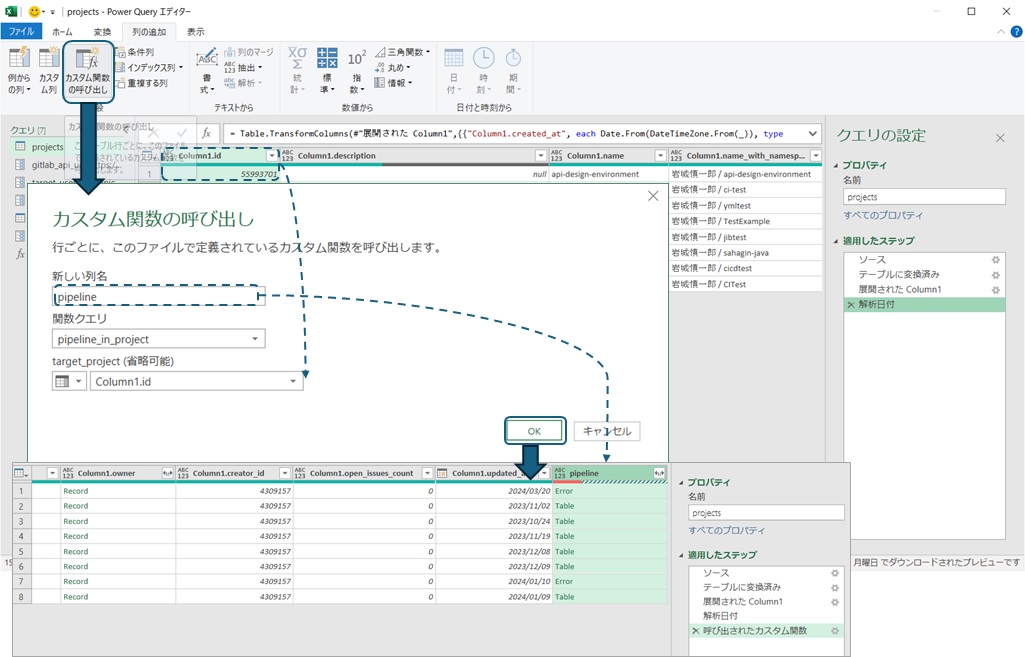Collapse the 適用したステップ section

(x=835, y=241)
